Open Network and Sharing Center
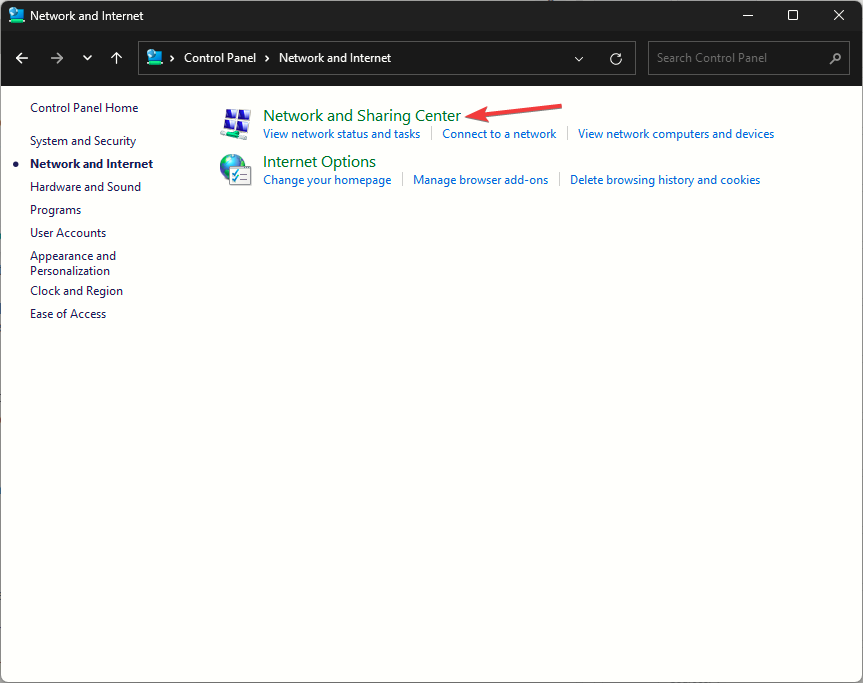863x683 pixels. point(361,116)
